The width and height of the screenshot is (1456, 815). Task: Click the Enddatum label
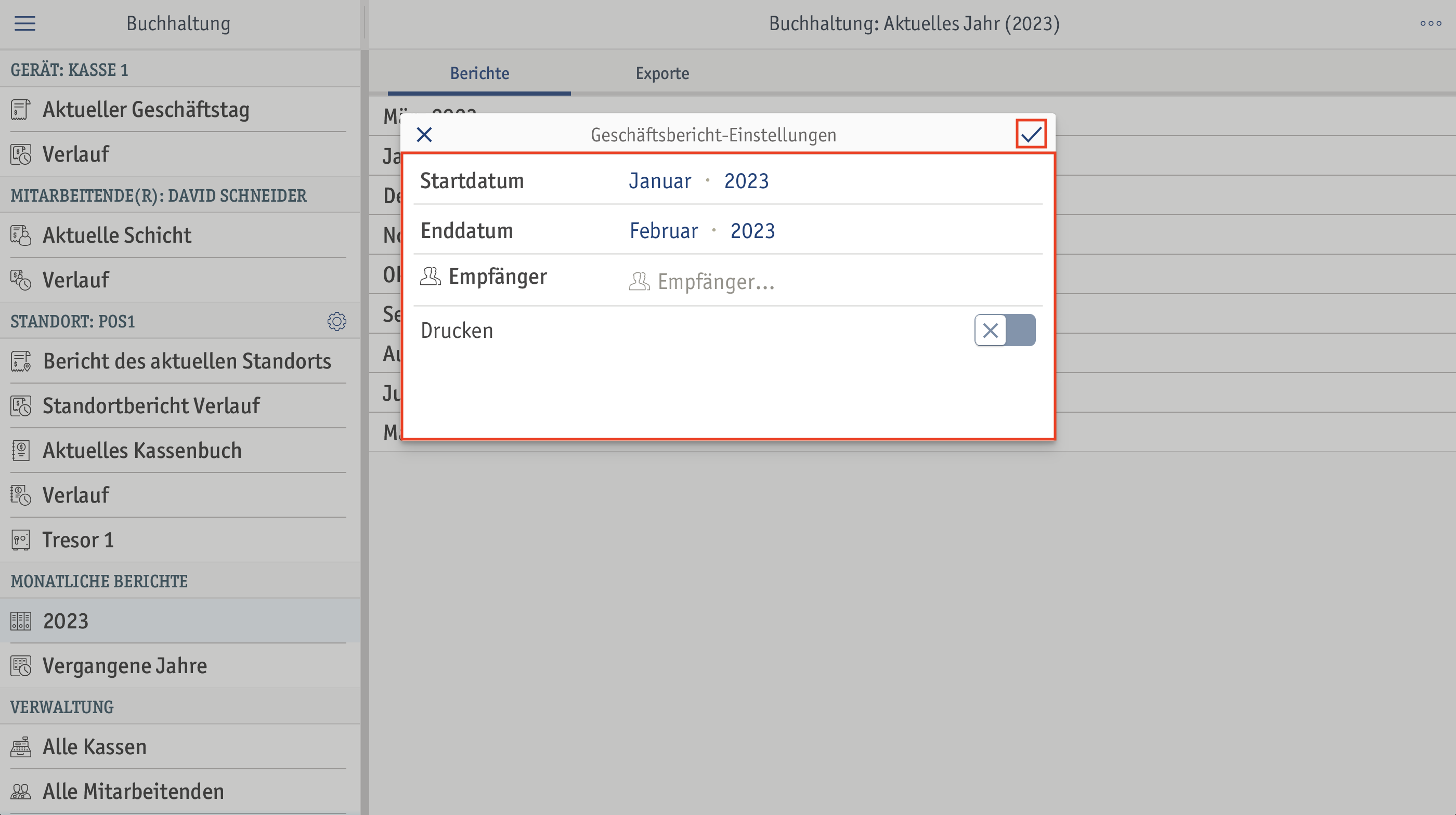pyautogui.click(x=466, y=231)
